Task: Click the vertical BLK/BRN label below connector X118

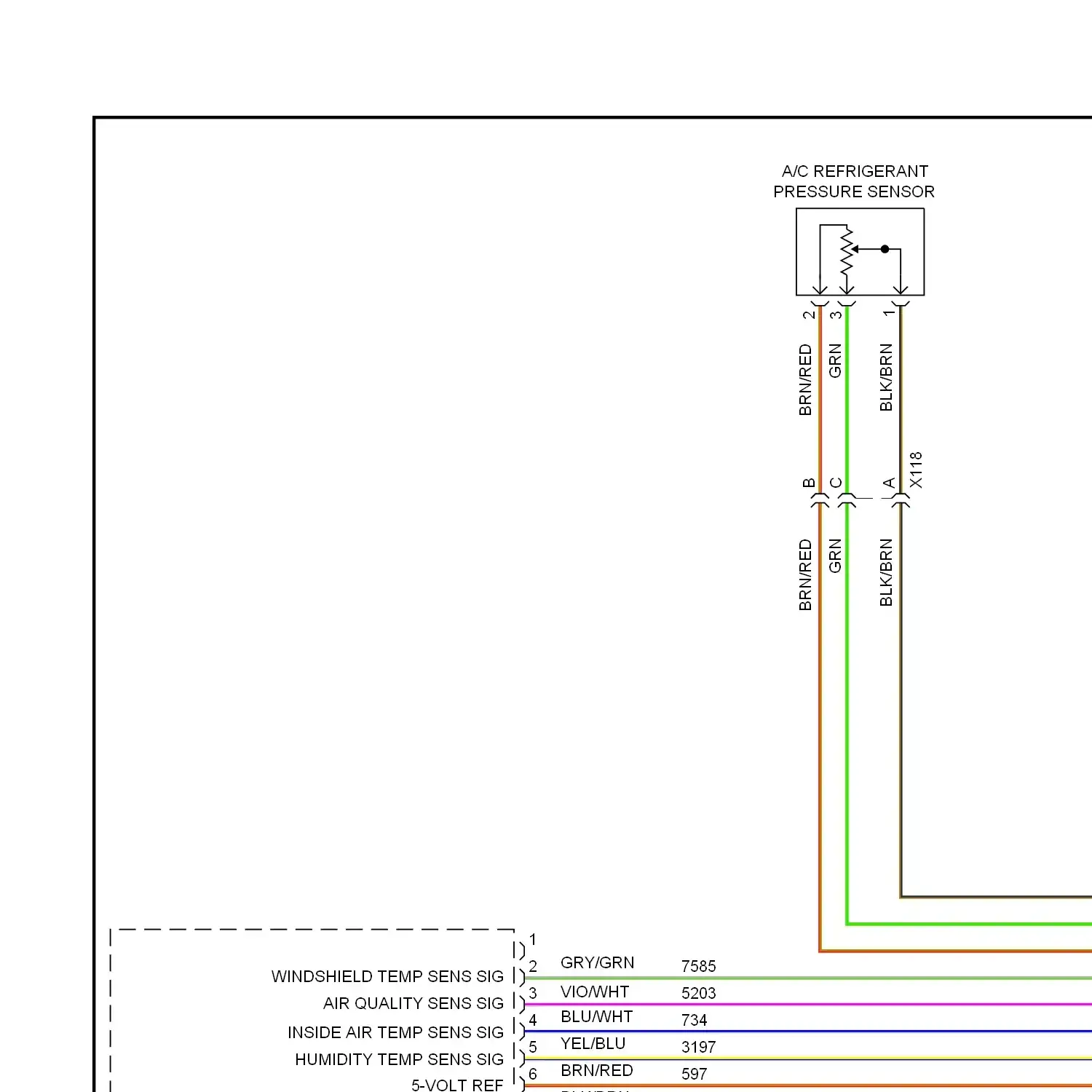Action: pos(886,572)
